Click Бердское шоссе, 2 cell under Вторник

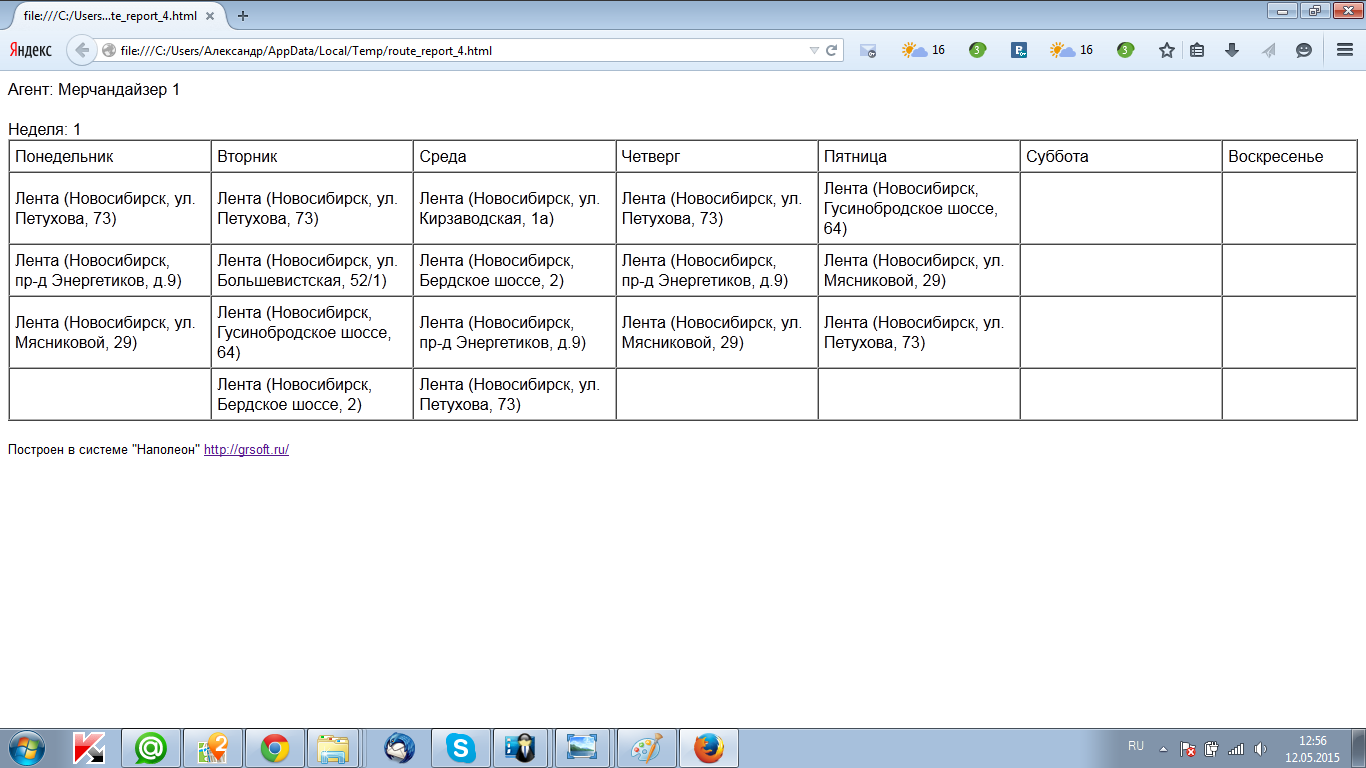tap(312, 394)
